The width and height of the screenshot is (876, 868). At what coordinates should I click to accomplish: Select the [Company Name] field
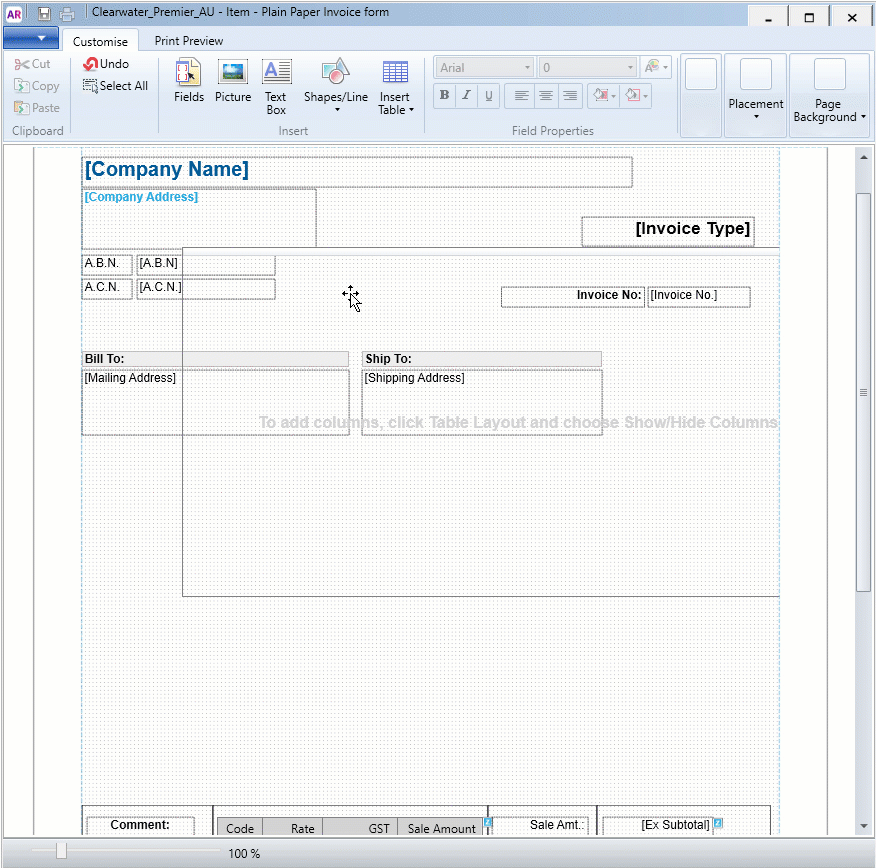pyautogui.click(x=357, y=171)
